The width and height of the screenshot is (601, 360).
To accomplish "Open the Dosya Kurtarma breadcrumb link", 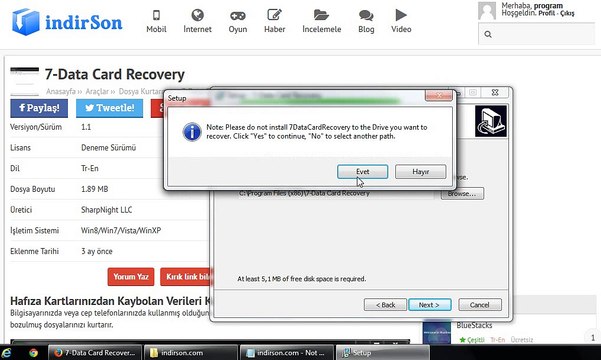I will [x=141, y=91].
